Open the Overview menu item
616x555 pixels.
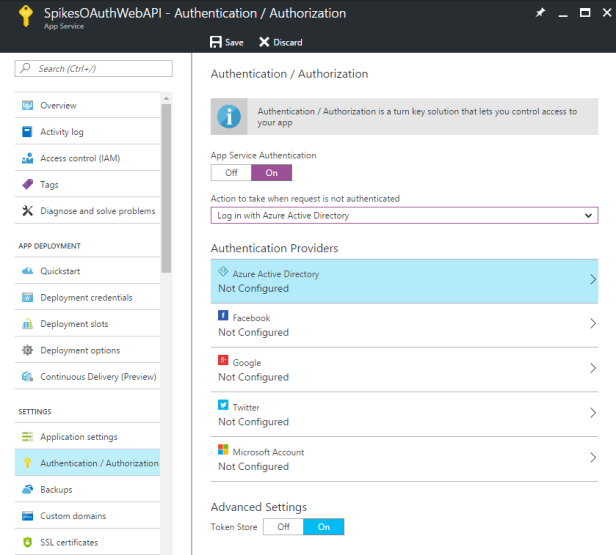click(x=87, y=105)
